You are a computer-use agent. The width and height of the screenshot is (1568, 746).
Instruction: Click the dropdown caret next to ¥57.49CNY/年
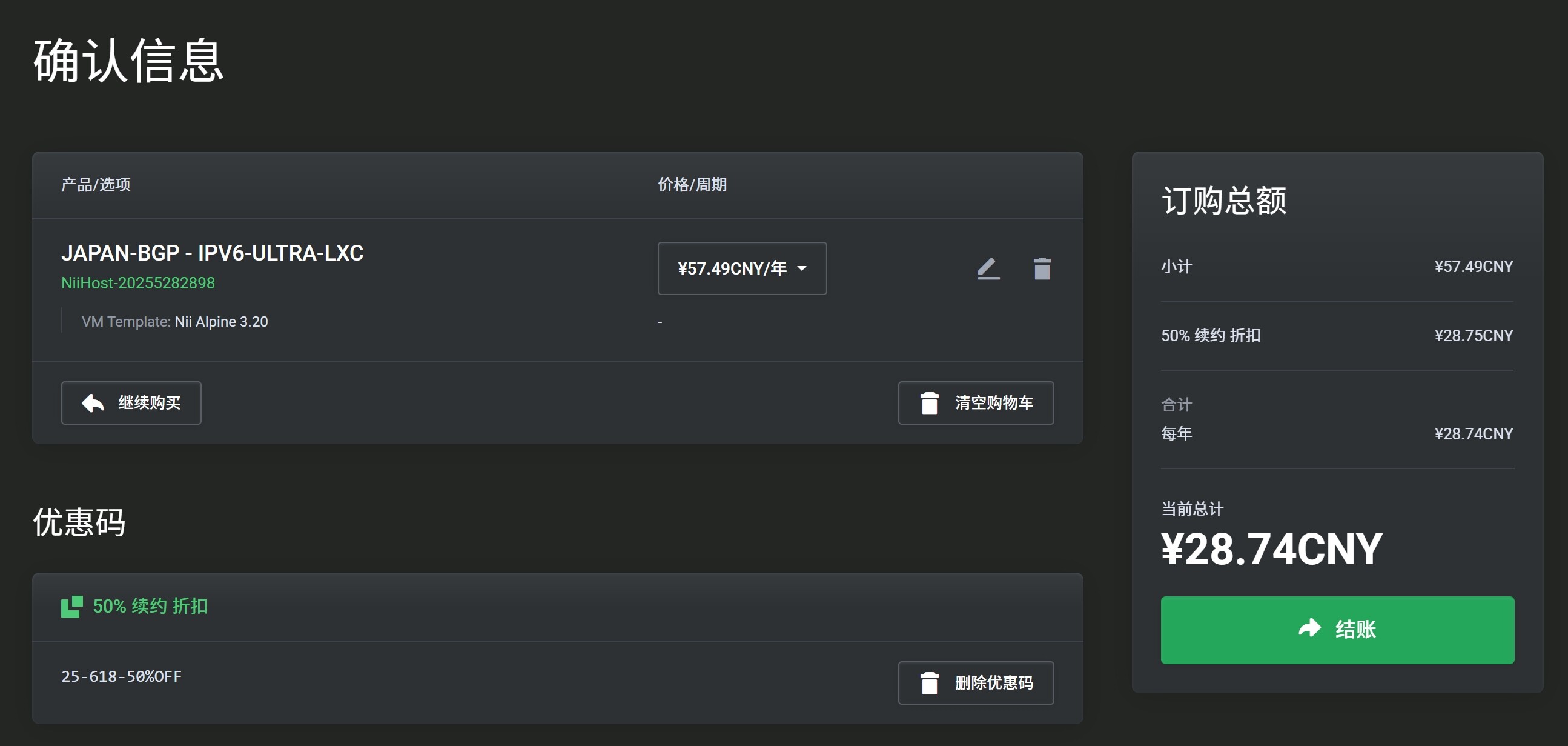pyautogui.click(x=802, y=268)
